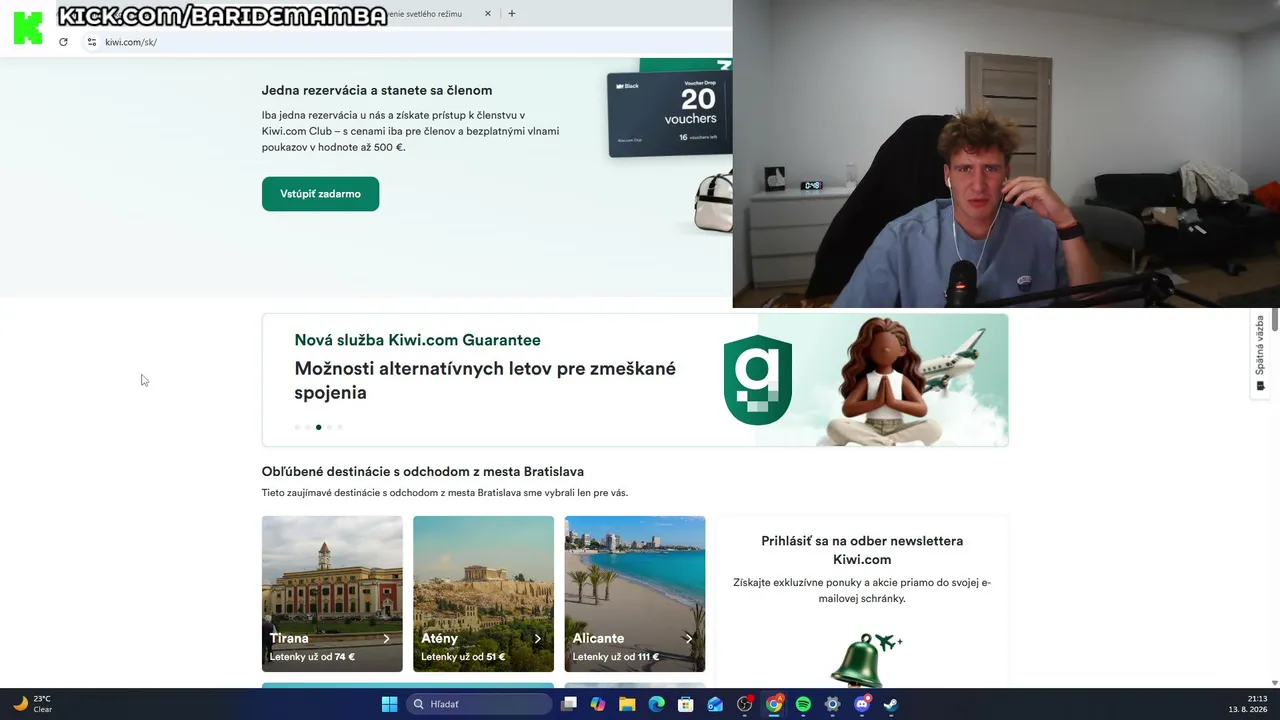Click the 'Prihlásiť sa na odber newslettera' heading
This screenshot has width=1280, height=720.
click(x=862, y=550)
